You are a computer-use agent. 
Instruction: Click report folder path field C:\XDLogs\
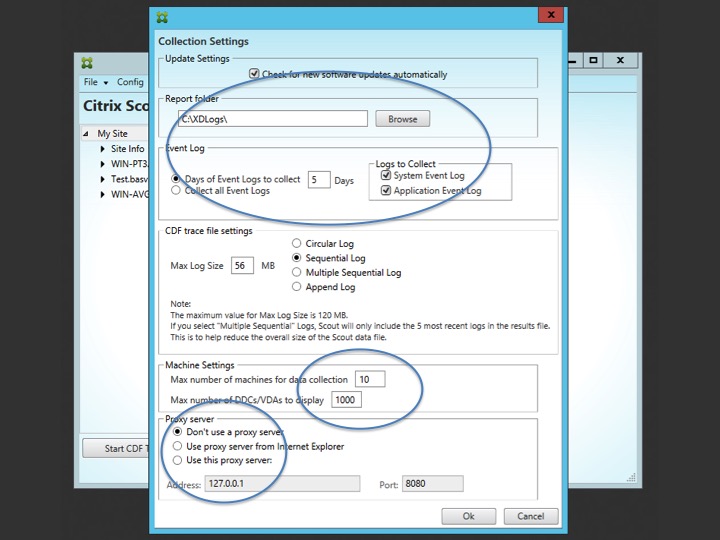pyautogui.click(x=273, y=119)
